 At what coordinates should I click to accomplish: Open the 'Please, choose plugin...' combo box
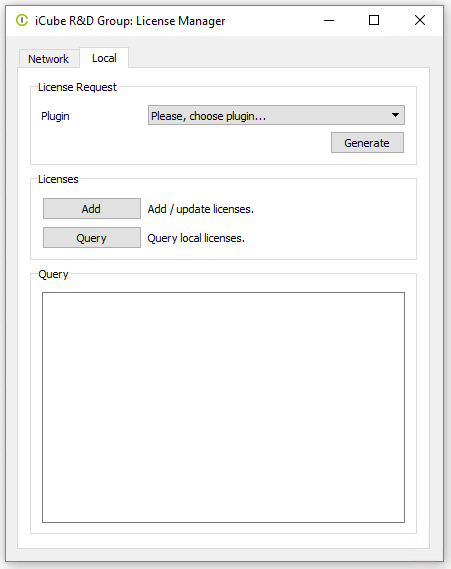(x=276, y=115)
